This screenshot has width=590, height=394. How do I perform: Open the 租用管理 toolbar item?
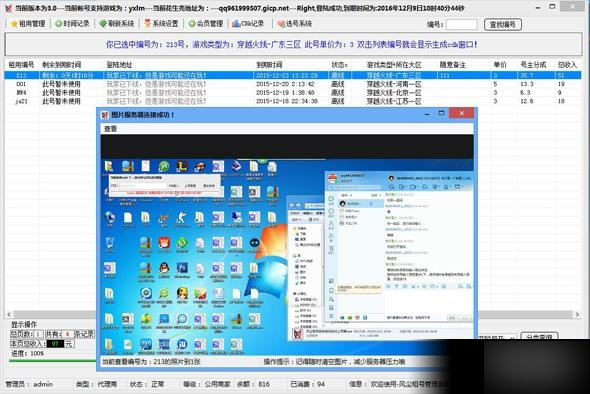(x=28, y=24)
